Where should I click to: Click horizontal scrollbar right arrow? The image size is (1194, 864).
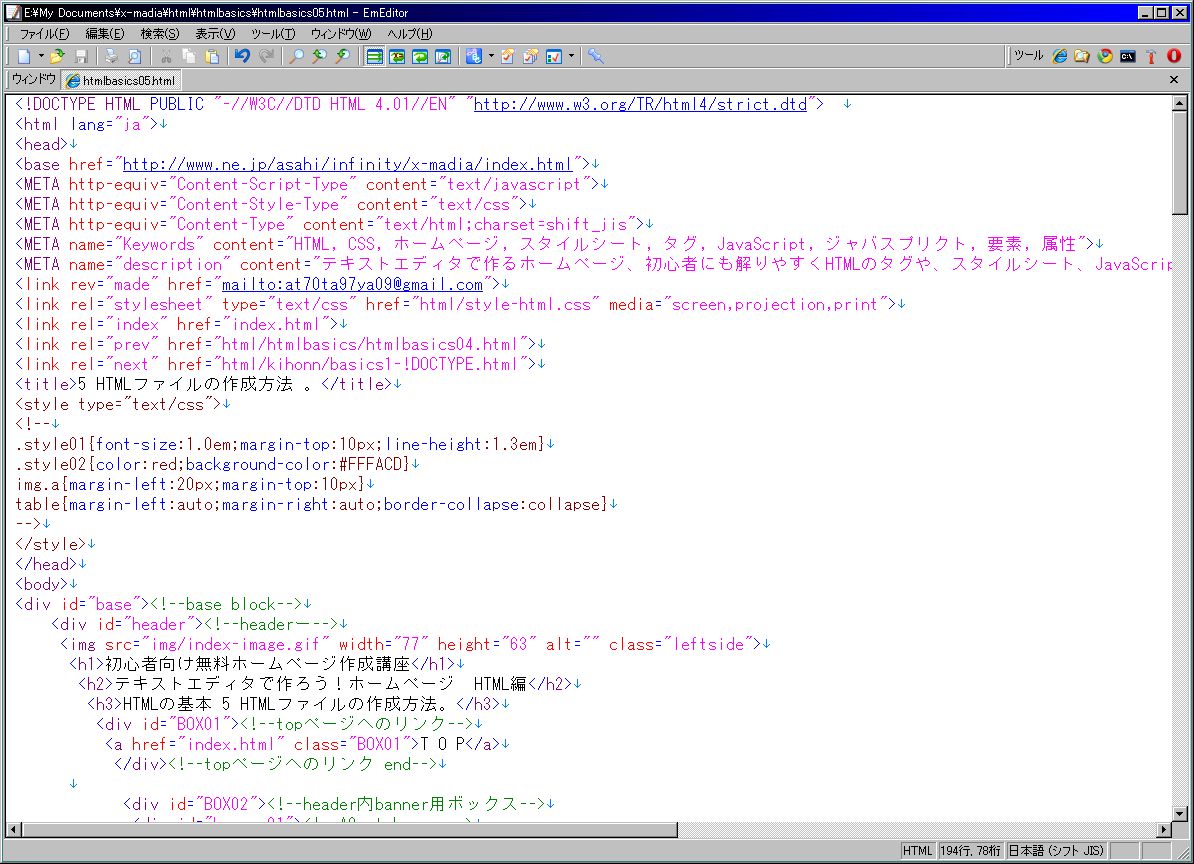point(1164,829)
